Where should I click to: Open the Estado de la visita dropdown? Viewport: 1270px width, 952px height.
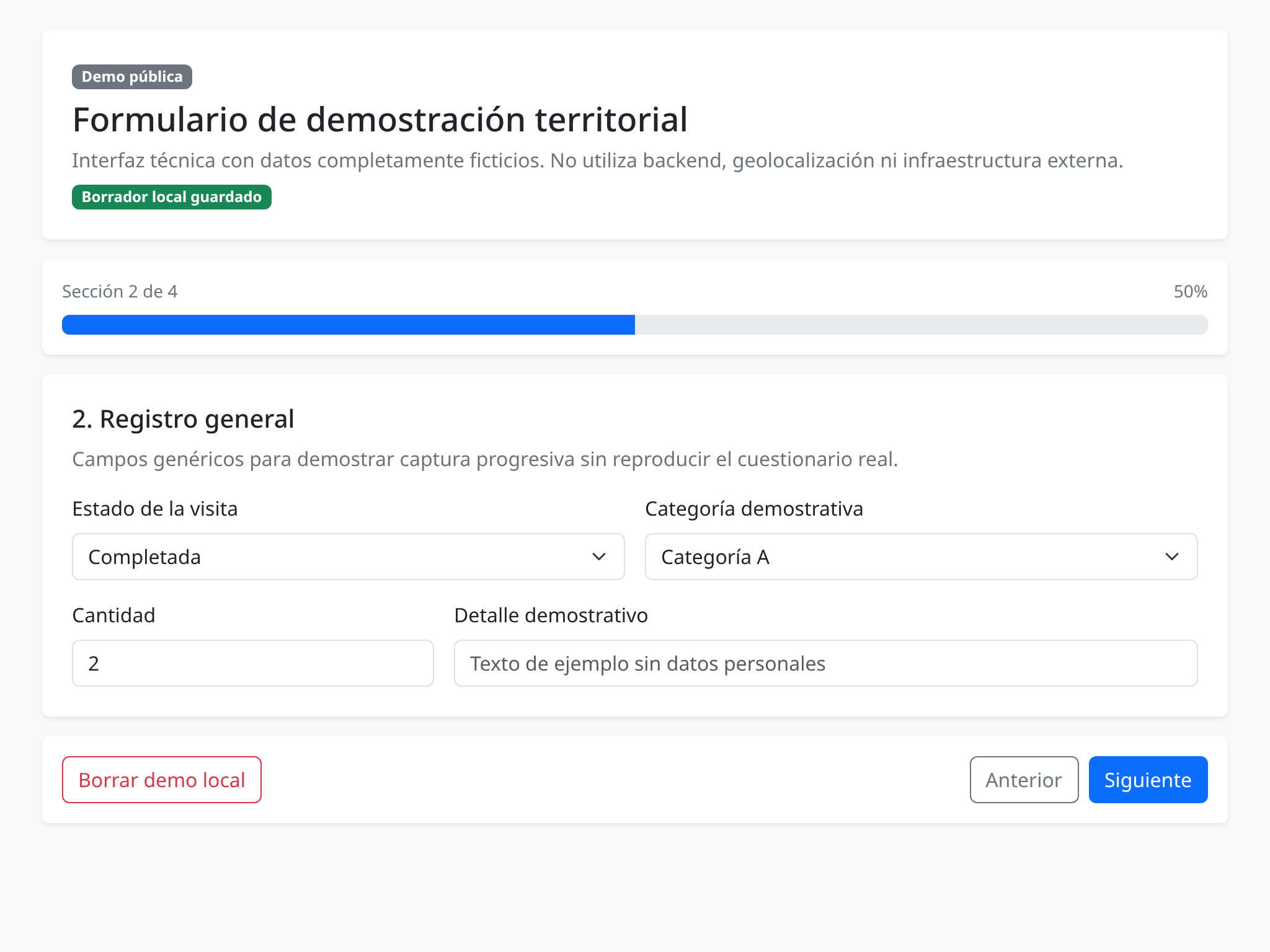pyautogui.click(x=348, y=557)
